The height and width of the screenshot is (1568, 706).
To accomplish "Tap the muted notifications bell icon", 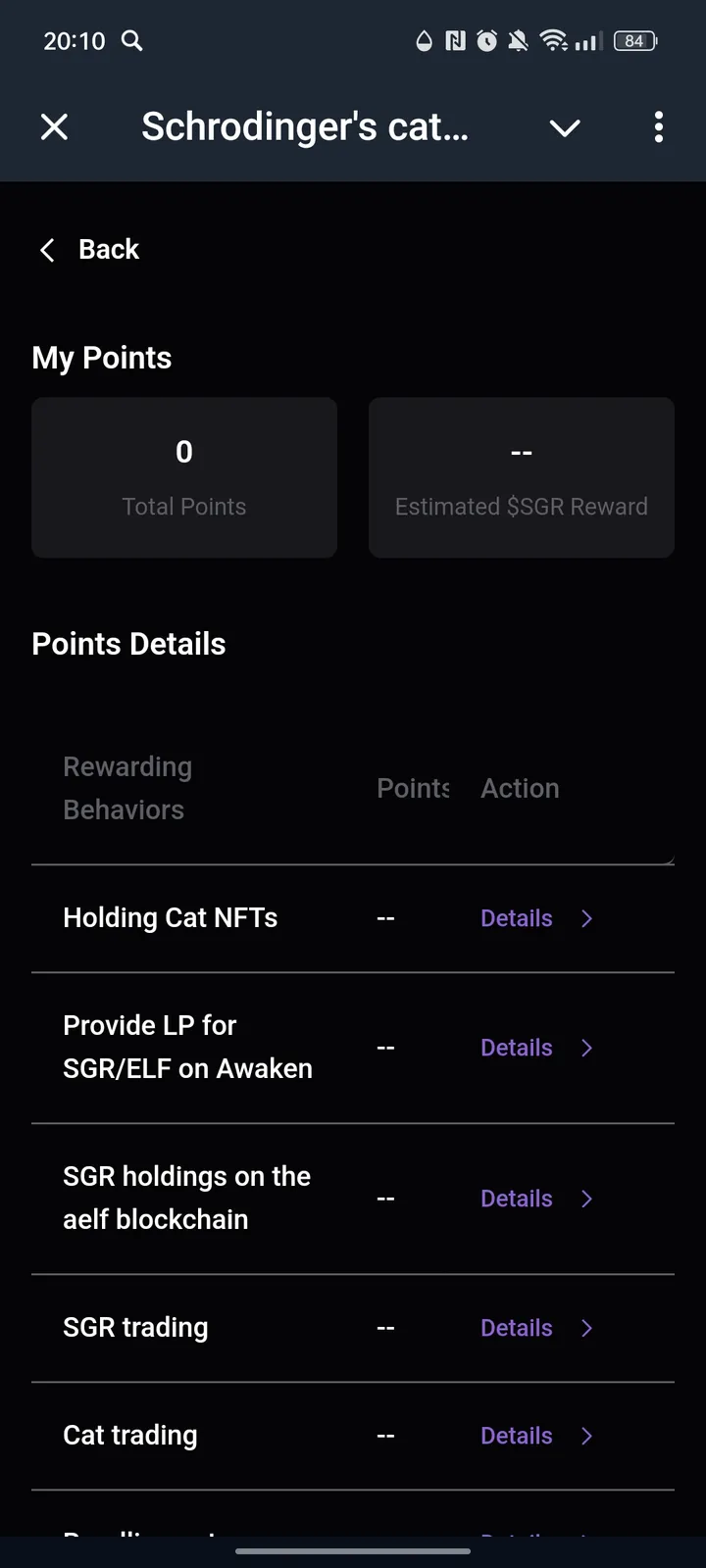I will pos(518,40).
